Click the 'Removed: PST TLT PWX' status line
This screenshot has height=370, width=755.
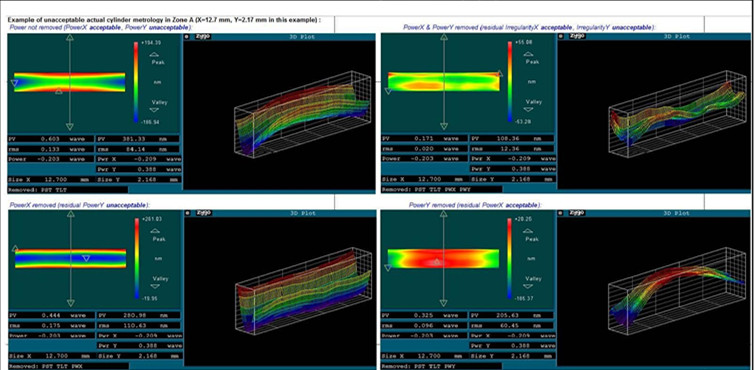pyautogui.click(x=68, y=366)
